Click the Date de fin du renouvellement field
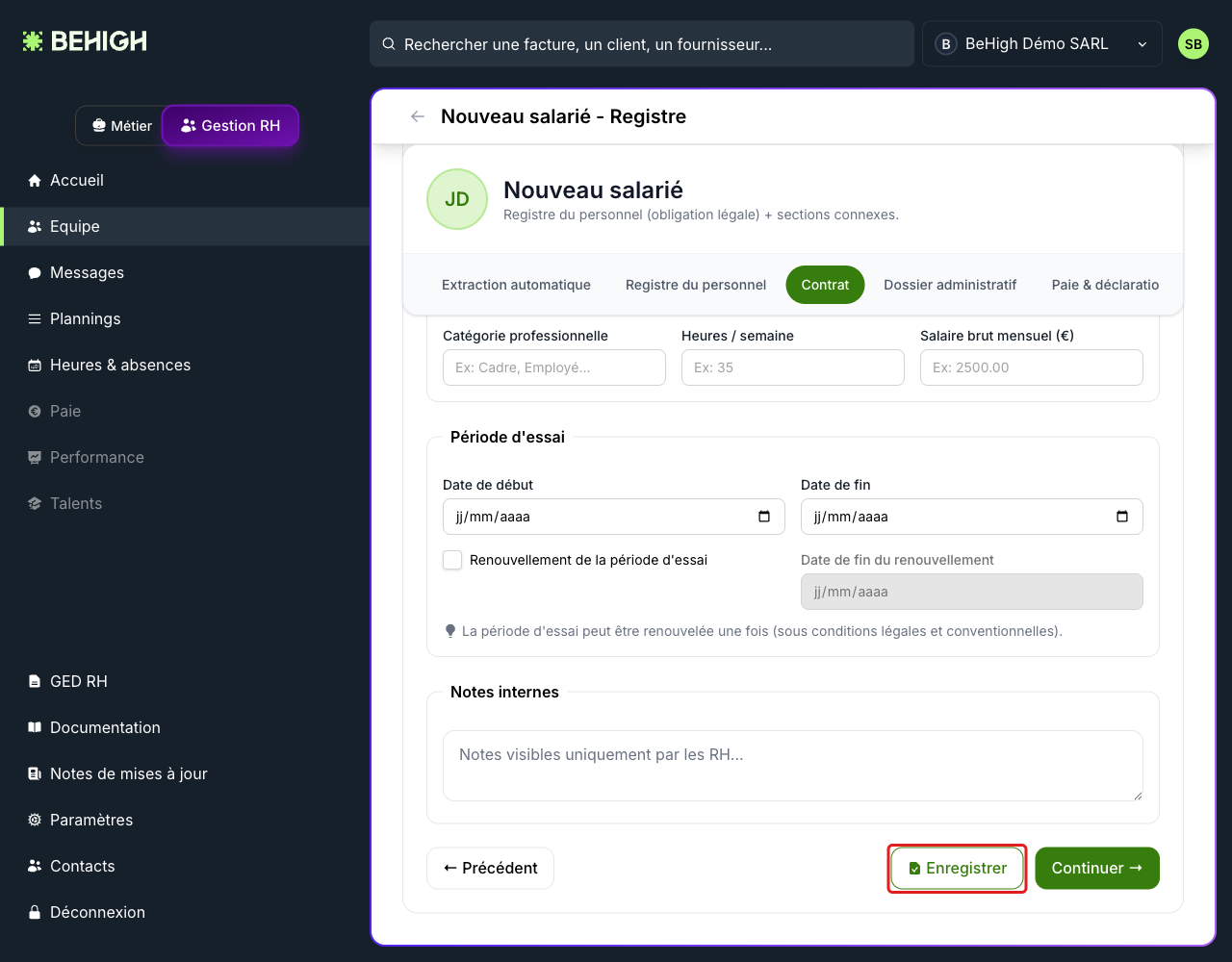This screenshot has height=962, width=1232. pos(972,592)
